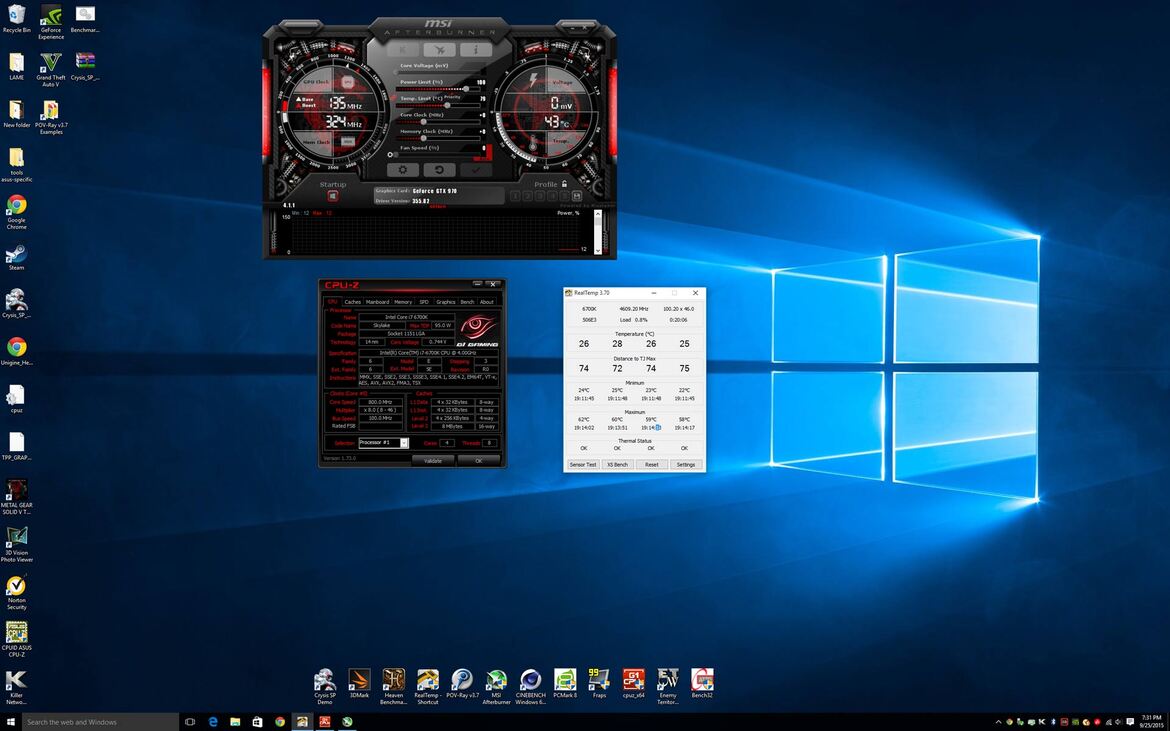Click the Afterburner apply checkmark button
Screen dimensions: 1170x731
[x=475, y=170]
